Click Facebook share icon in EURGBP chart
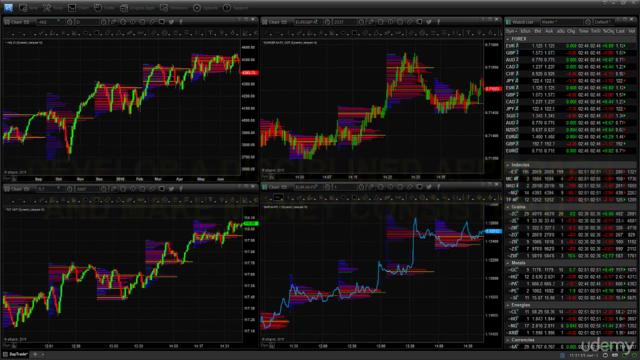This screenshot has width=640, height=360. [438, 22]
